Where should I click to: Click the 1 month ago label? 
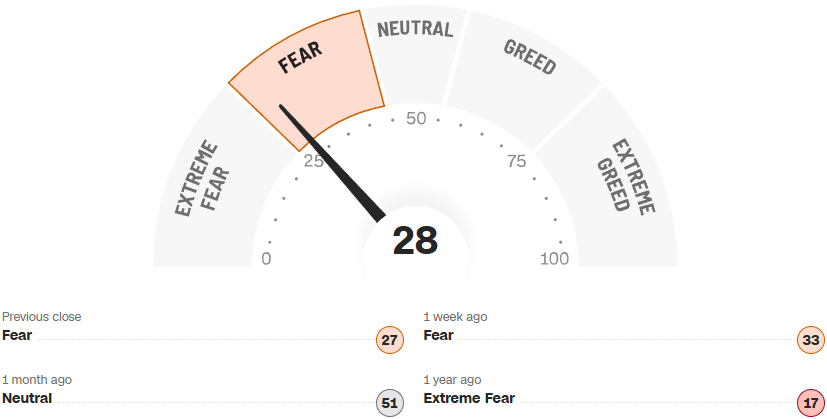[x=37, y=380]
